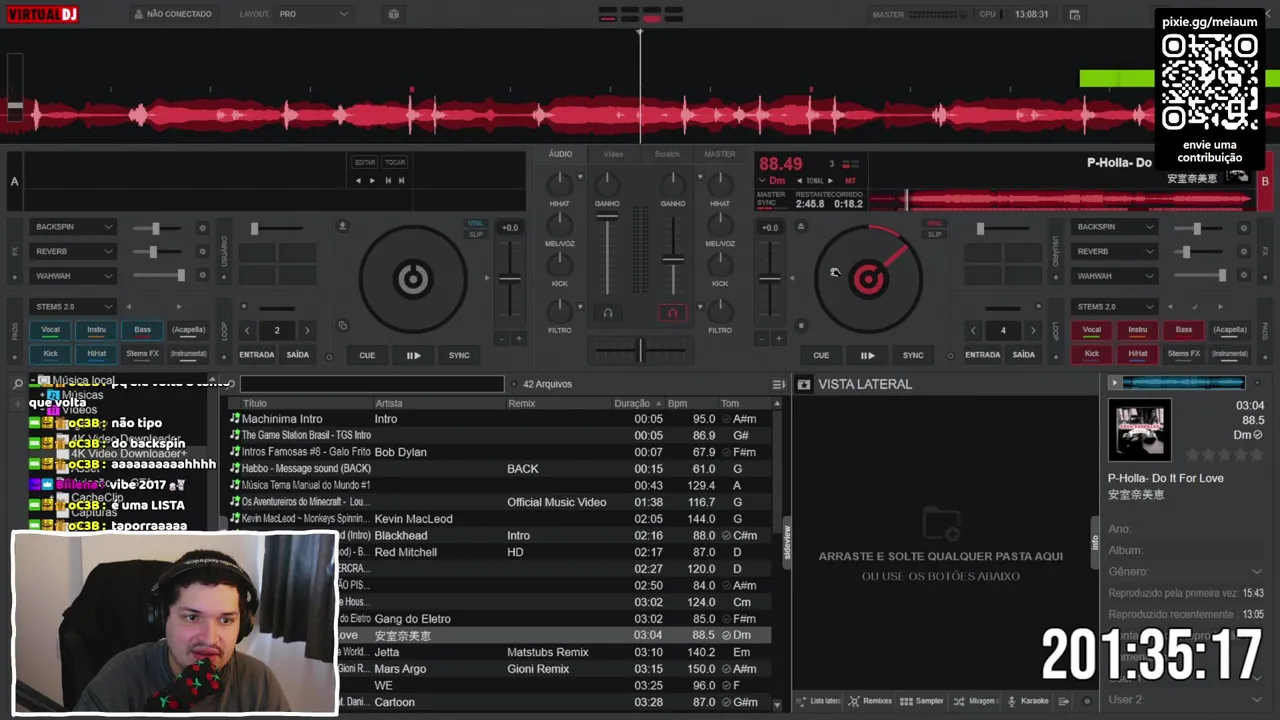Click the layout cube icon in top bar
The image size is (1280, 720).
pos(393,14)
